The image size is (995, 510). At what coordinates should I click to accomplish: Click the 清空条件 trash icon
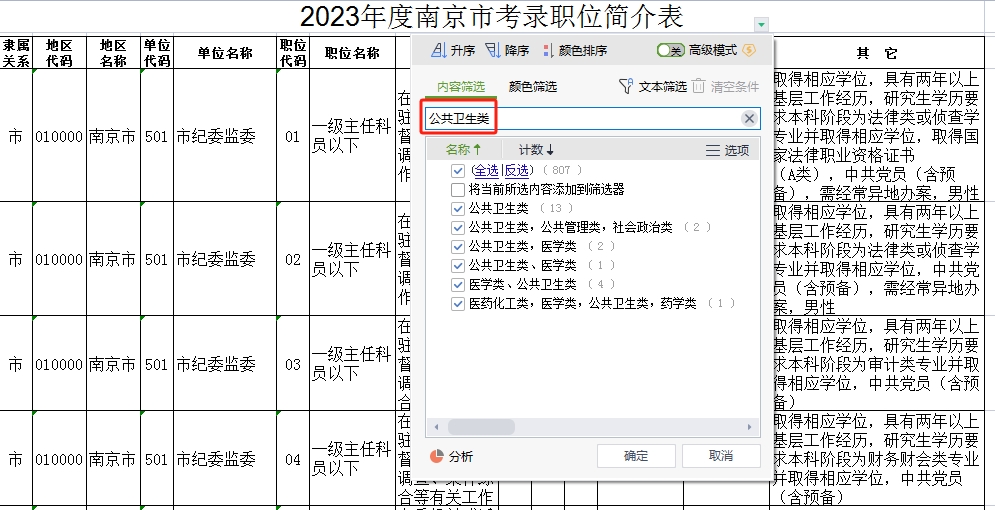point(699,87)
